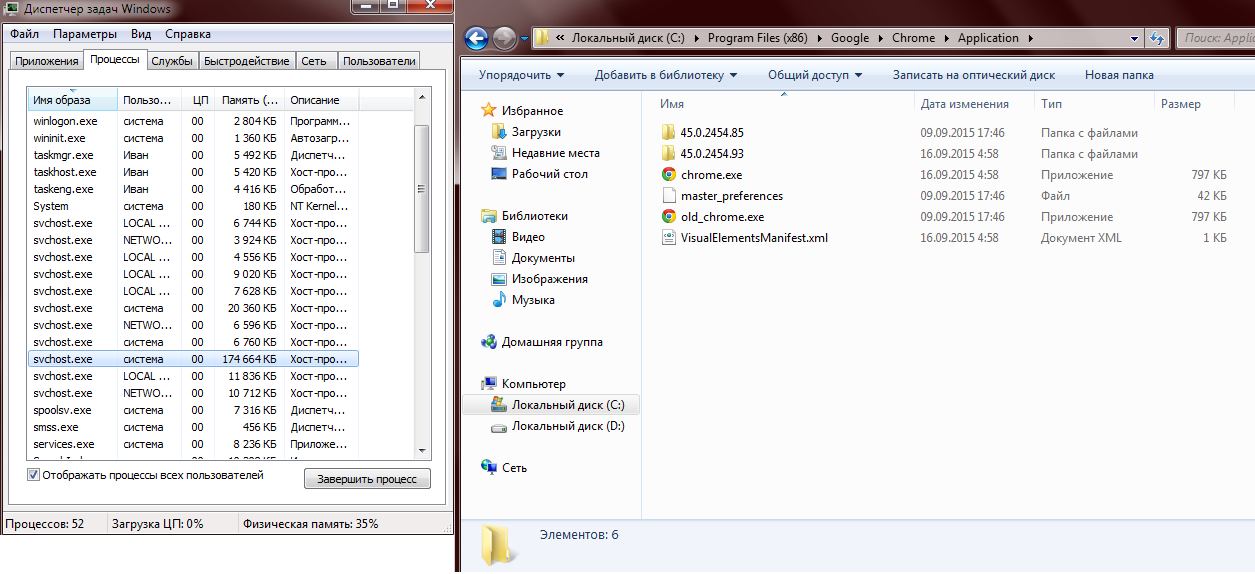Click the Recent places icon in sidebar
1255x574 pixels.
click(500, 152)
